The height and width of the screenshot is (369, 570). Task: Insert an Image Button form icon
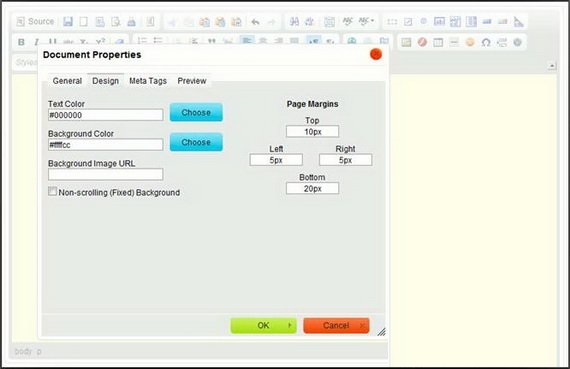503,22
